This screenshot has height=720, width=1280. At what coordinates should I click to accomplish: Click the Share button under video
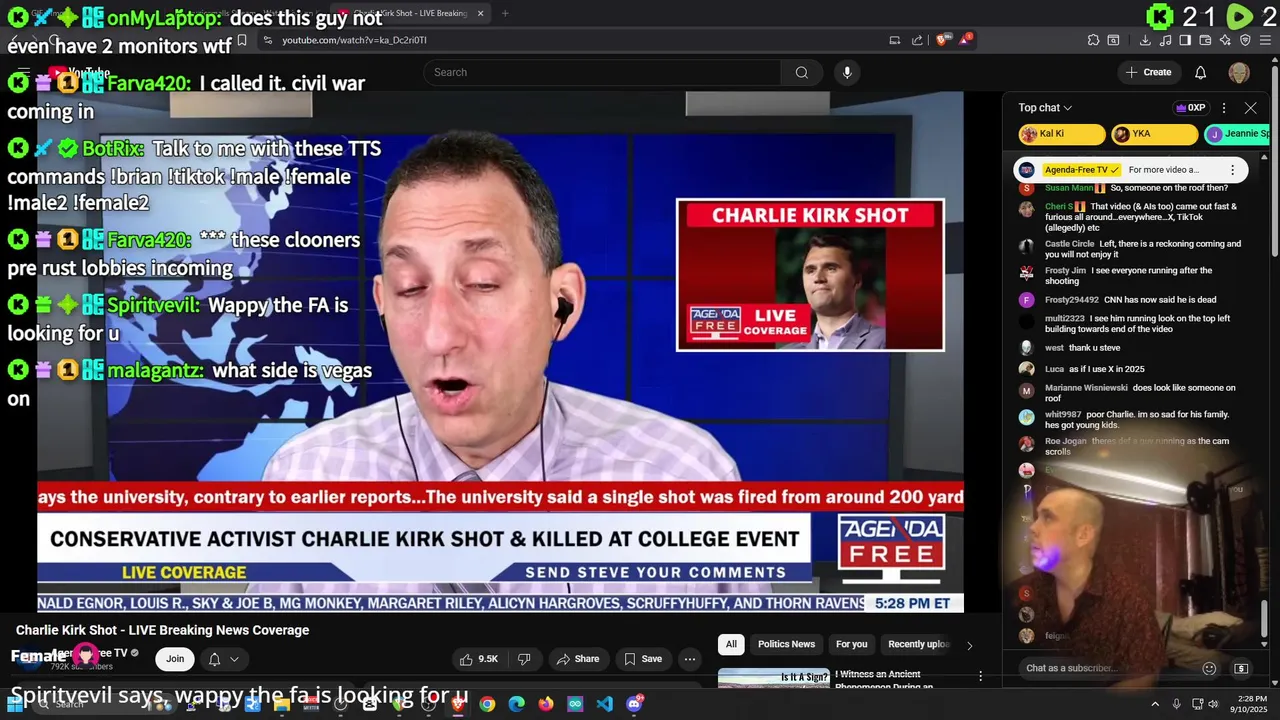[x=577, y=659]
